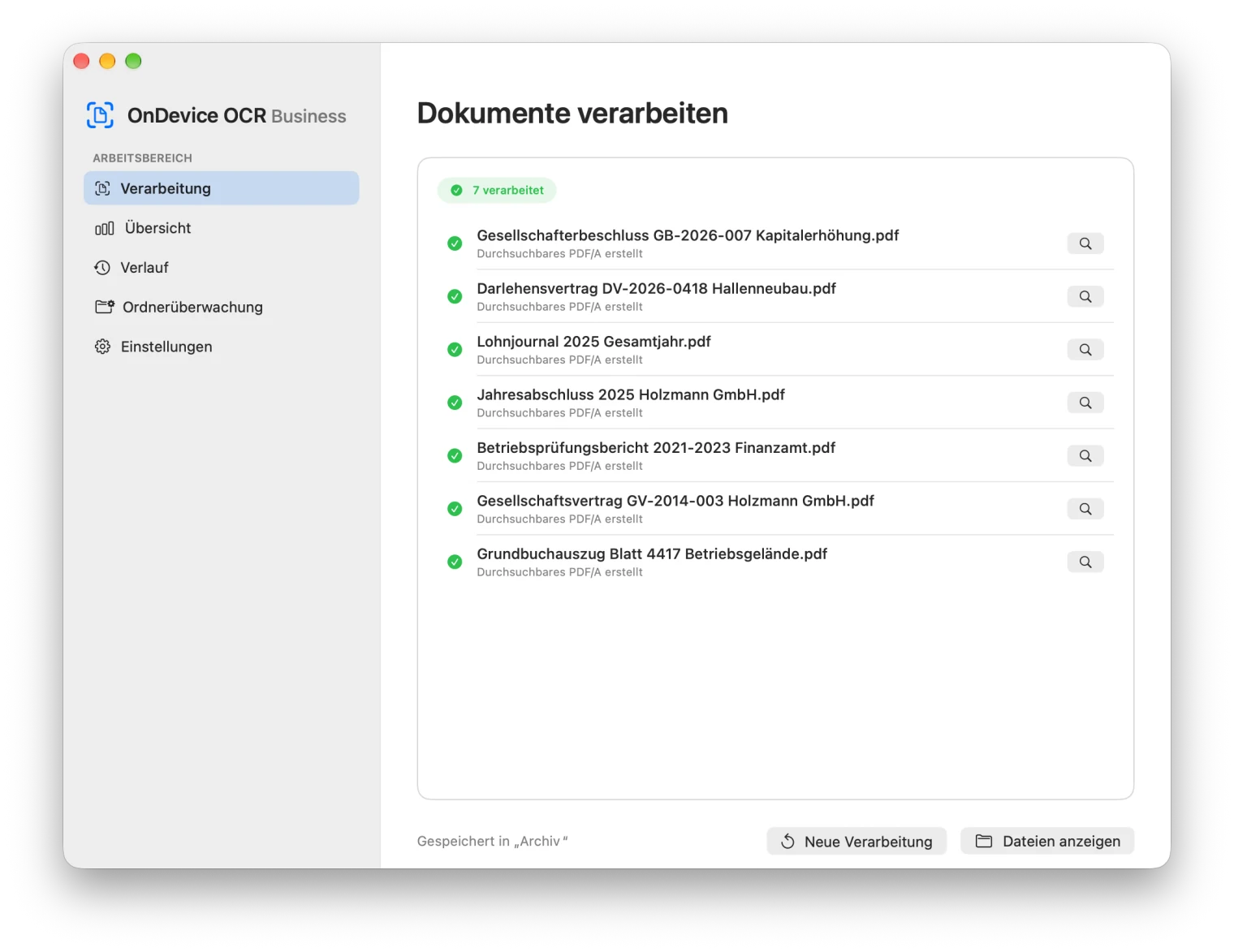Image resolution: width=1234 pixels, height=952 pixels.
Task: Switch to Übersicht in the sidebar
Action: point(222,228)
